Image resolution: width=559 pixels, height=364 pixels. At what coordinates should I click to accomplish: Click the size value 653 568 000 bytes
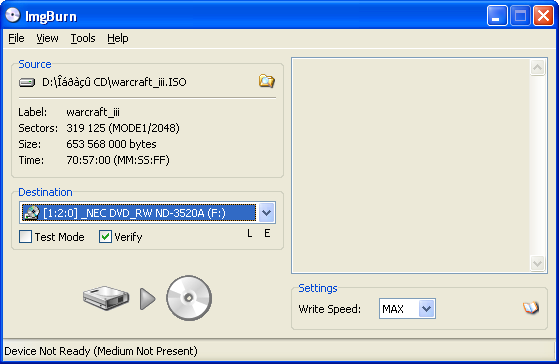coord(111,144)
